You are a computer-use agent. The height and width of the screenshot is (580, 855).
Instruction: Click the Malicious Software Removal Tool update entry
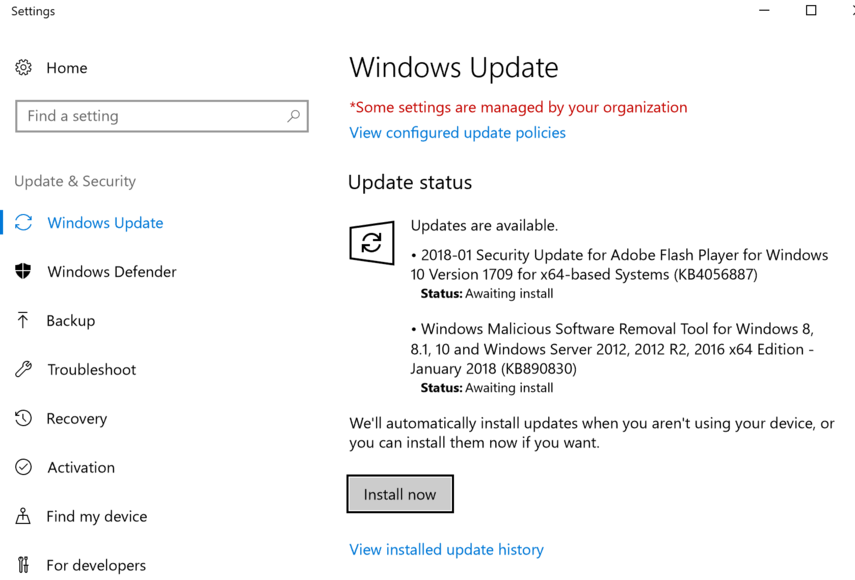click(x=611, y=349)
